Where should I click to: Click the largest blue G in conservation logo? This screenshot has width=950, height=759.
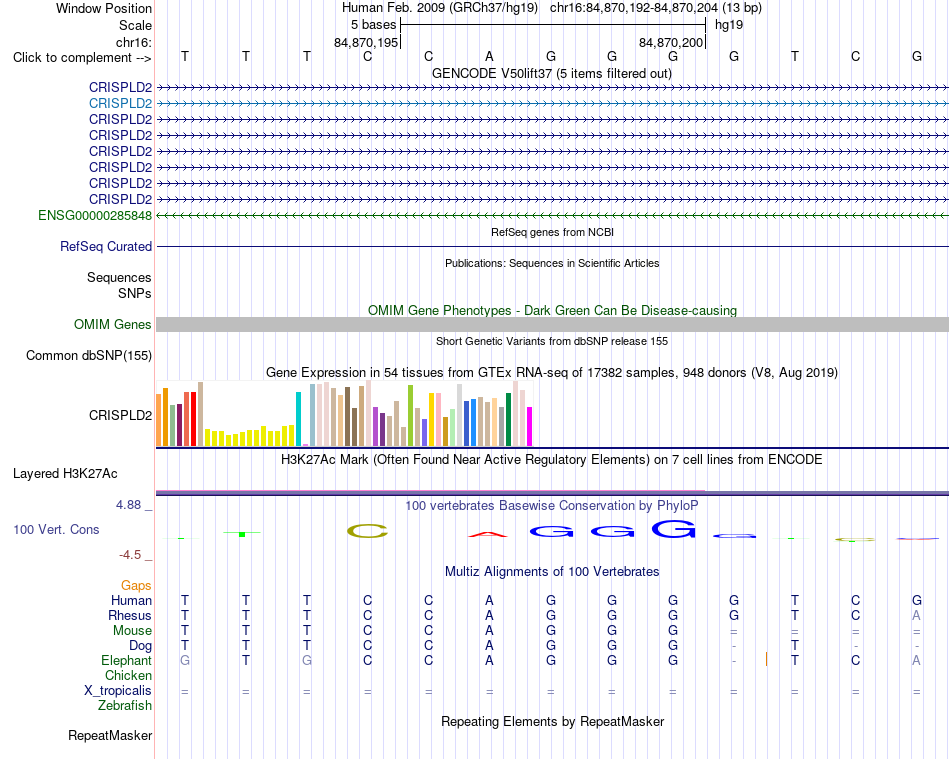point(674,529)
